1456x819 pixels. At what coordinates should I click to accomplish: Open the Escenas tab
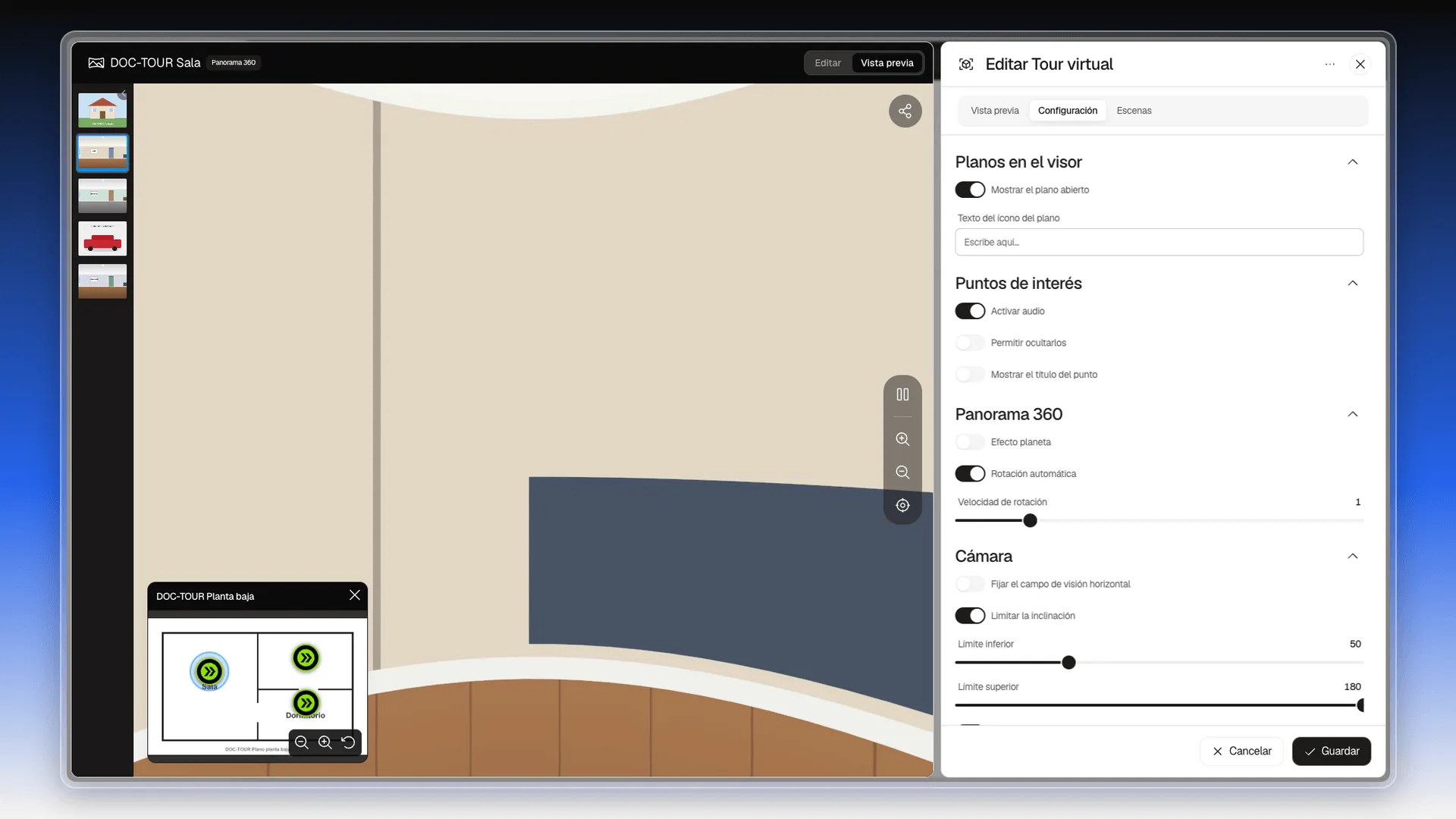click(1134, 111)
